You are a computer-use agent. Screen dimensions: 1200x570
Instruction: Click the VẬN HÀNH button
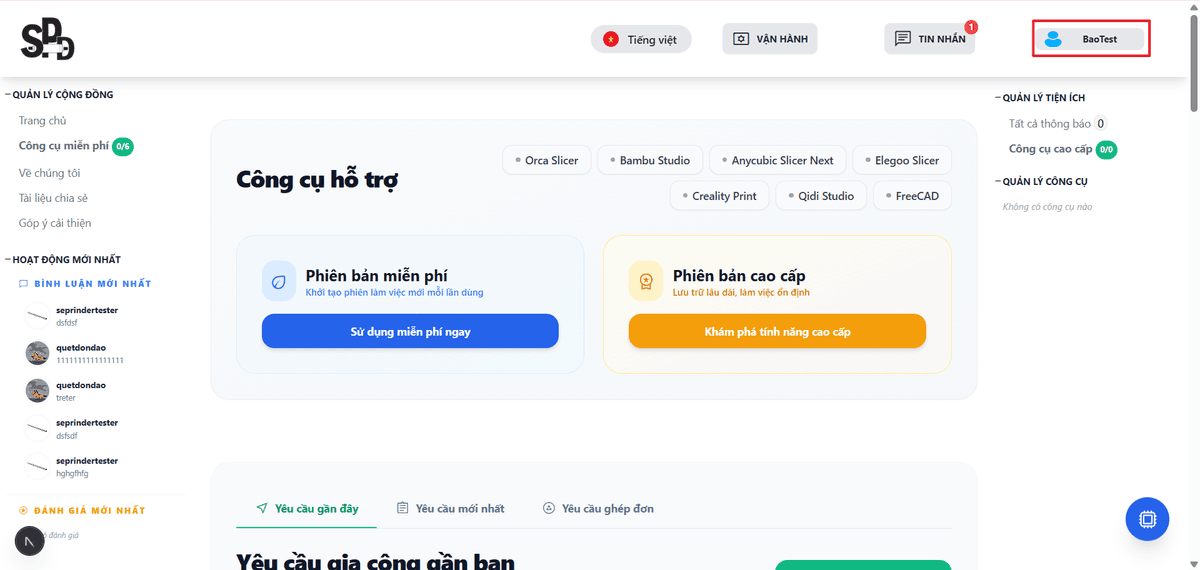click(770, 39)
